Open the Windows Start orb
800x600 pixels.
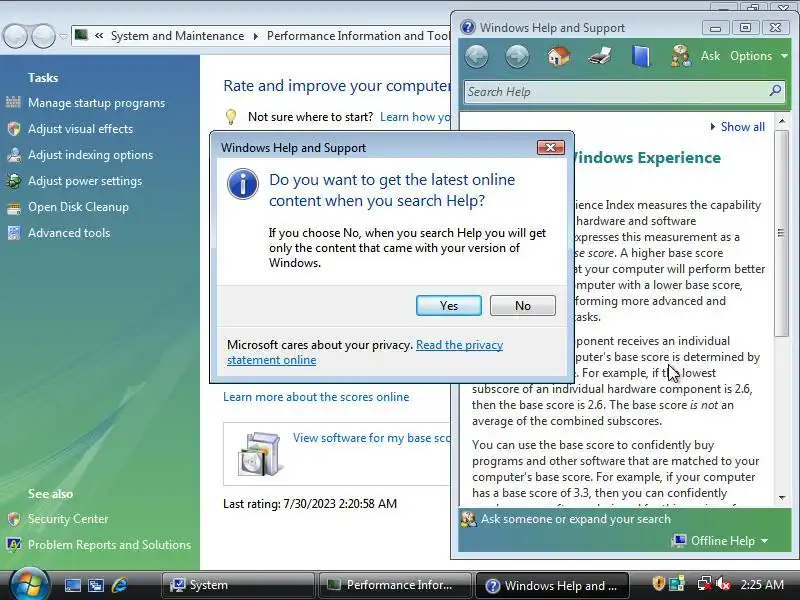point(30,585)
